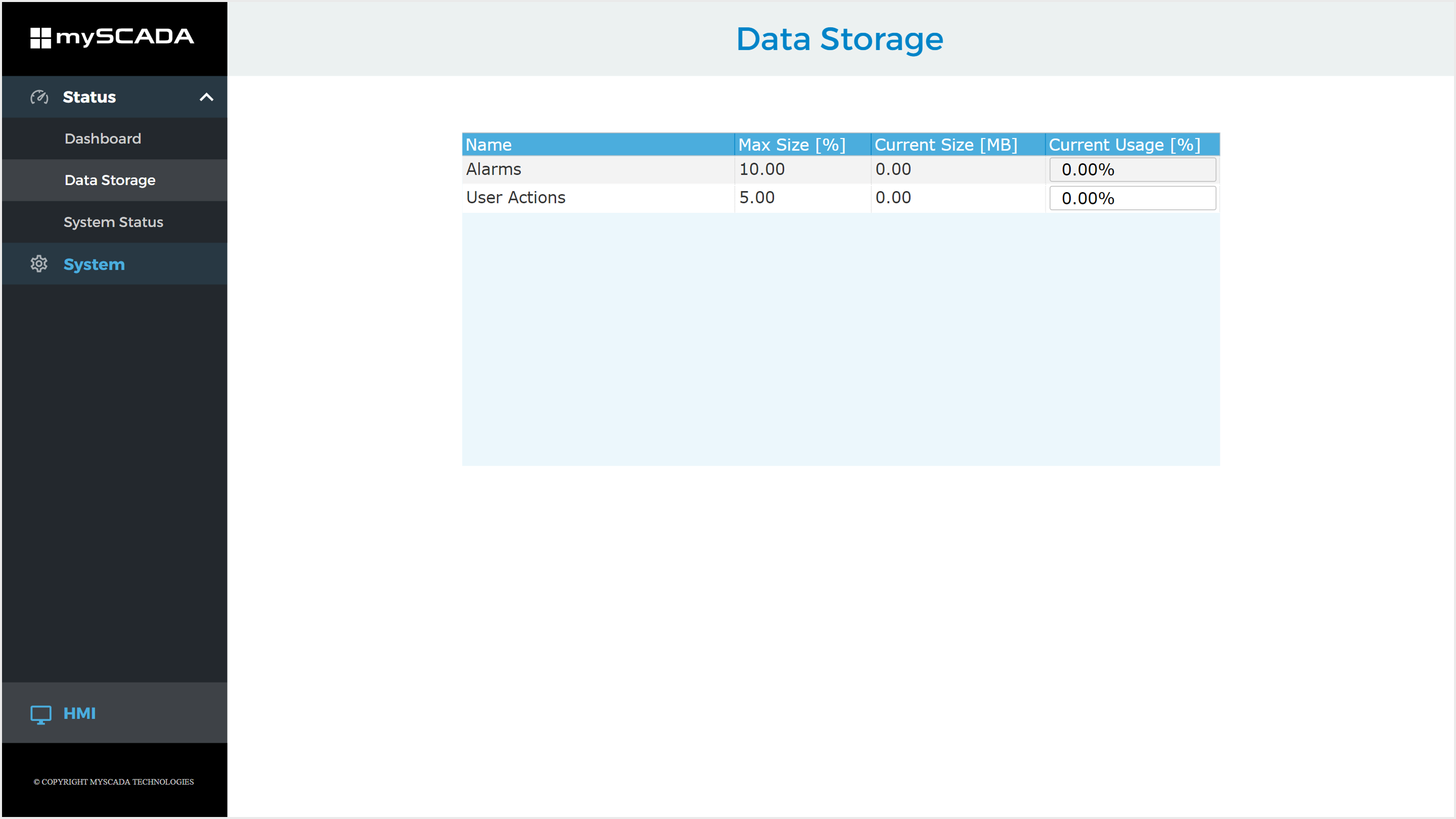Select Data Storage in the sidebar
This screenshot has width=1456, height=819.
pyautogui.click(x=115, y=180)
